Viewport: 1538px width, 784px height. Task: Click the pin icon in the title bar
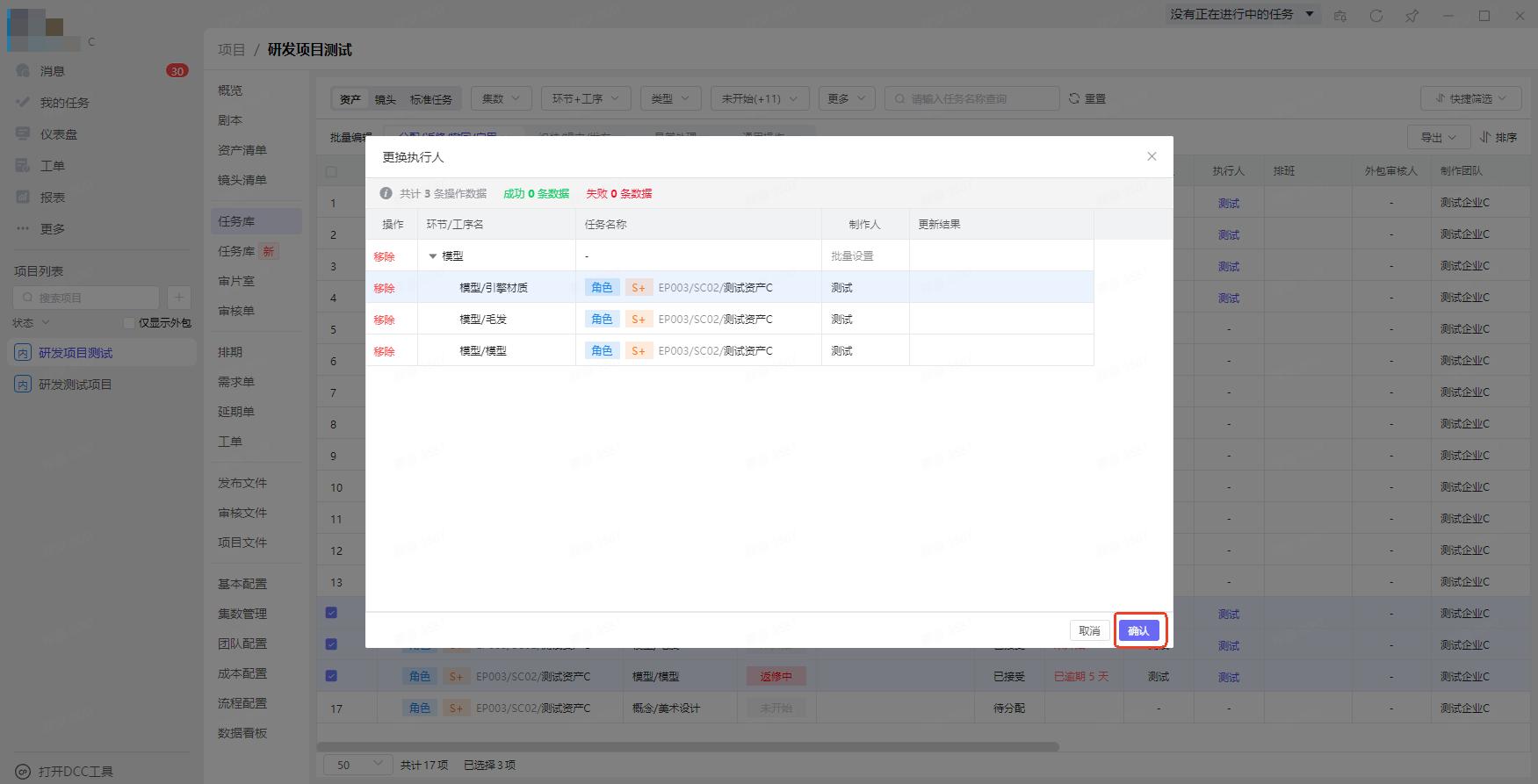1412,16
